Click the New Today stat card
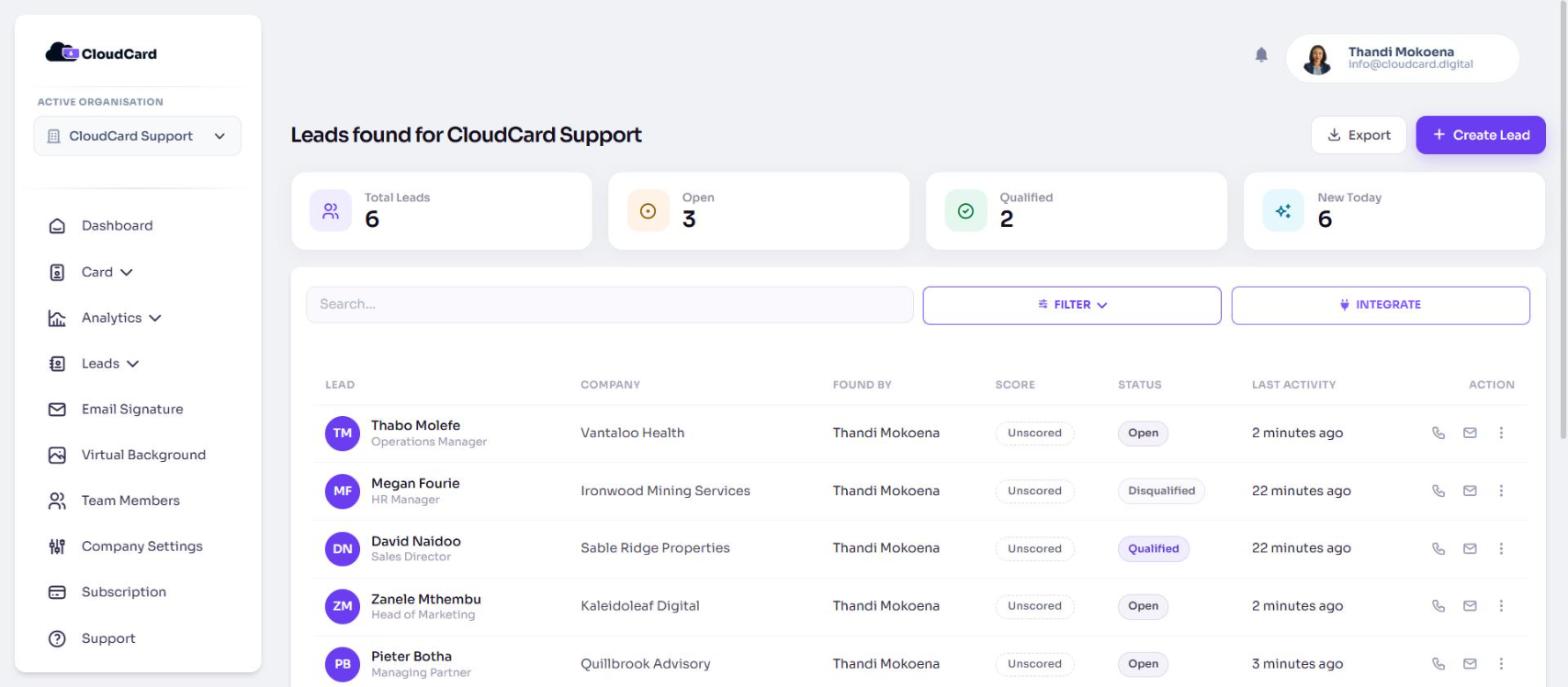This screenshot has width=1568, height=687. [x=1394, y=211]
